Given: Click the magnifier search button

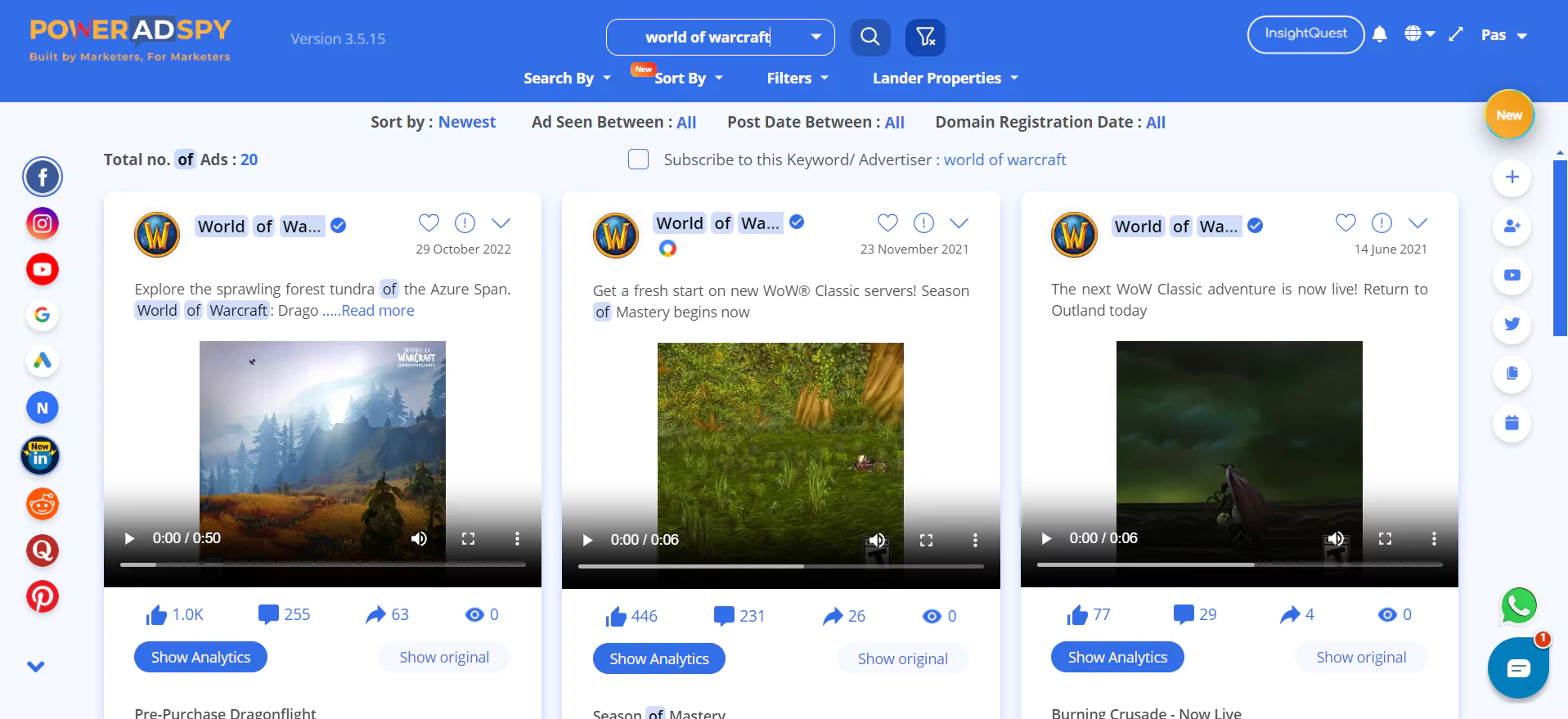Looking at the screenshot, I should pos(870,37).
